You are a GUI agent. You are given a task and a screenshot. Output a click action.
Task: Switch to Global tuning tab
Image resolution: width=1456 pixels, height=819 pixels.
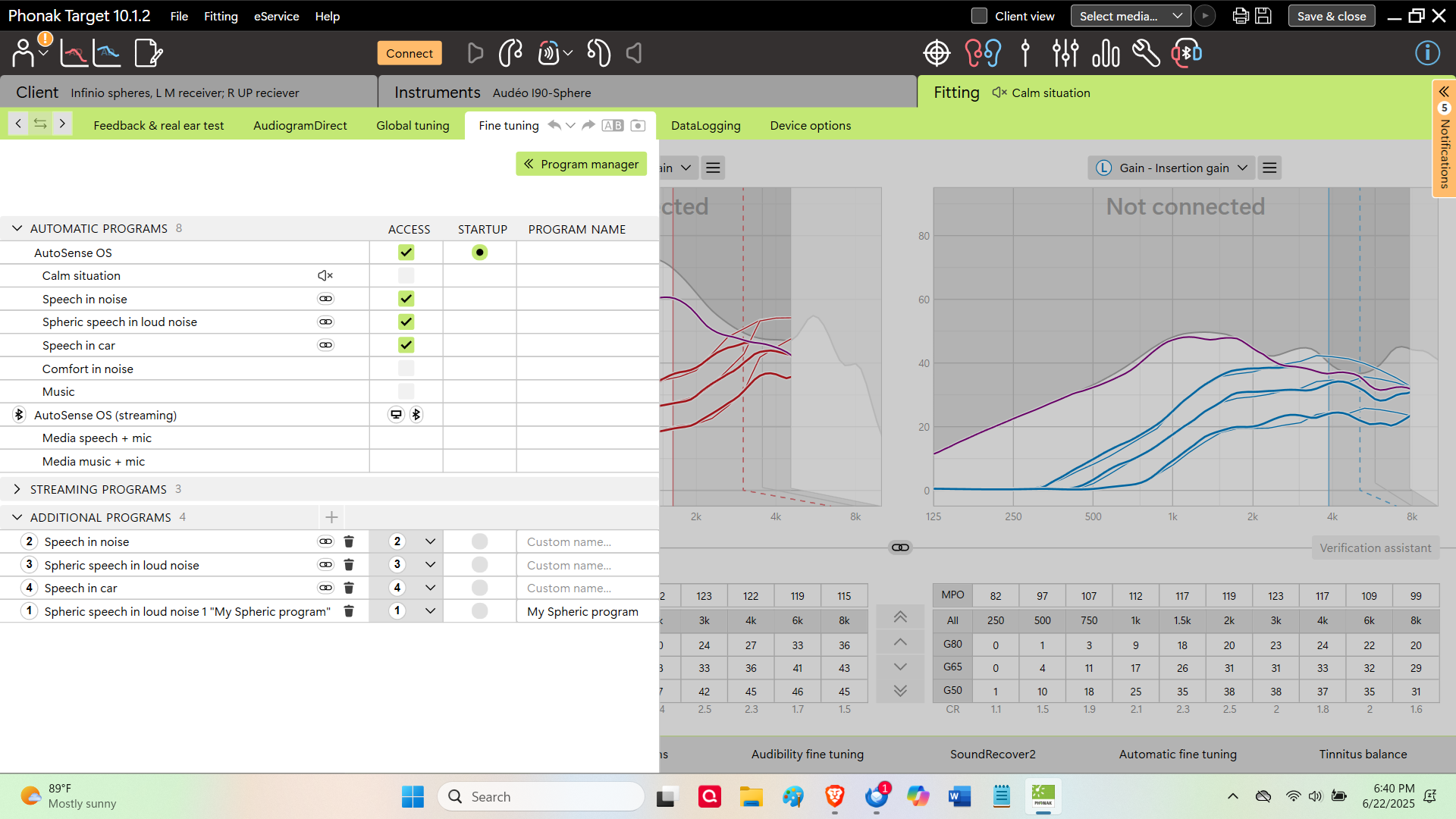413,126
